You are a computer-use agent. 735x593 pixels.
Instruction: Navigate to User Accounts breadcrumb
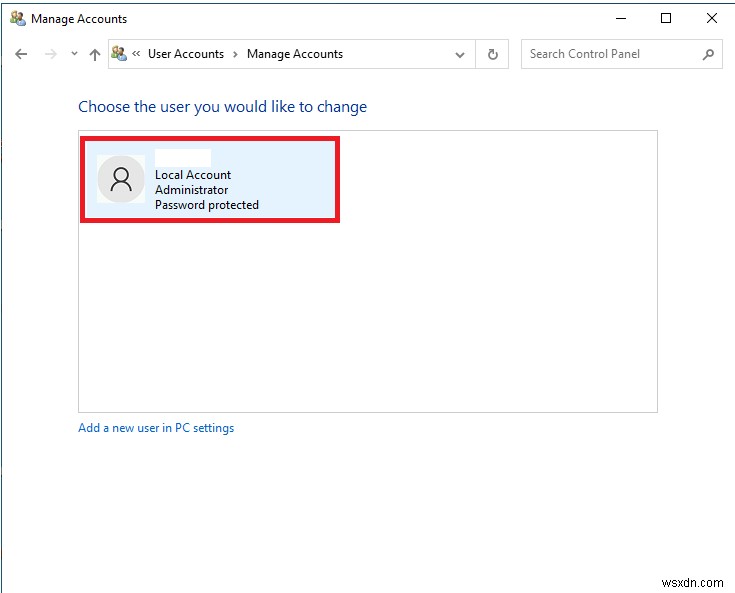click(186, 54)
